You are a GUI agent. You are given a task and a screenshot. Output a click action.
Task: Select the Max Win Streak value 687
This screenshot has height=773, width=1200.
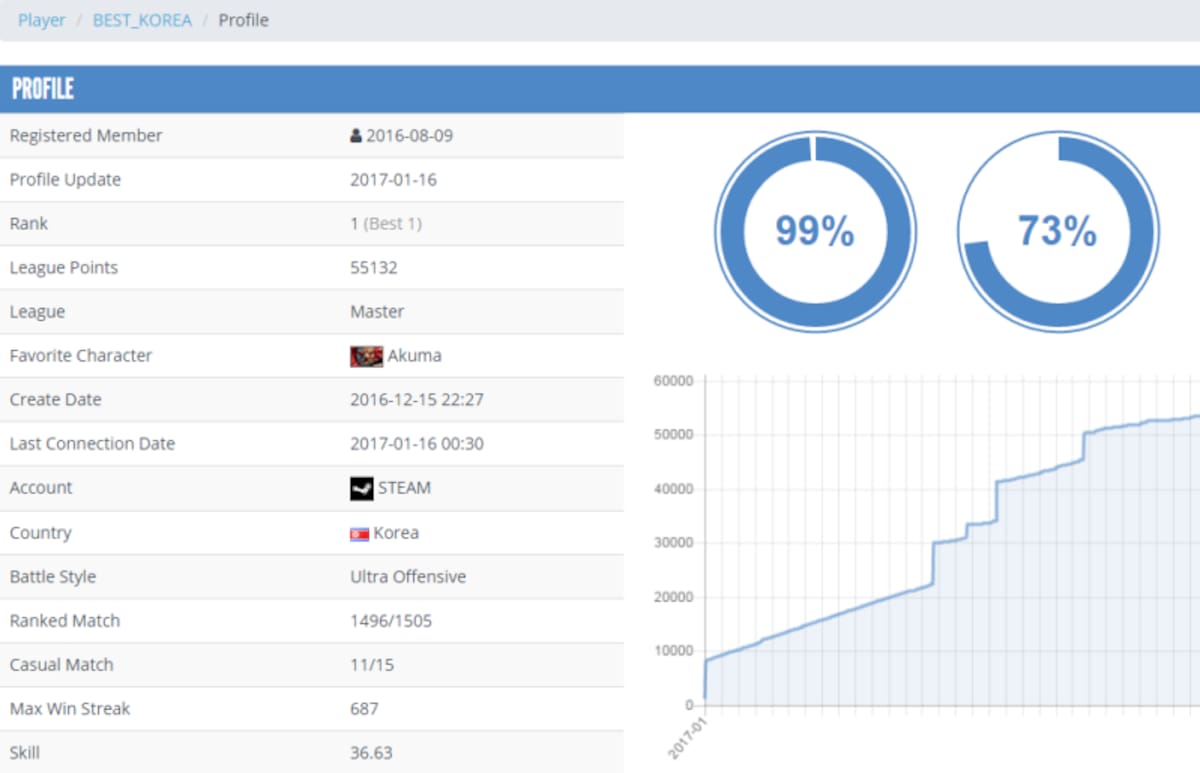click(x=364, y=709)
